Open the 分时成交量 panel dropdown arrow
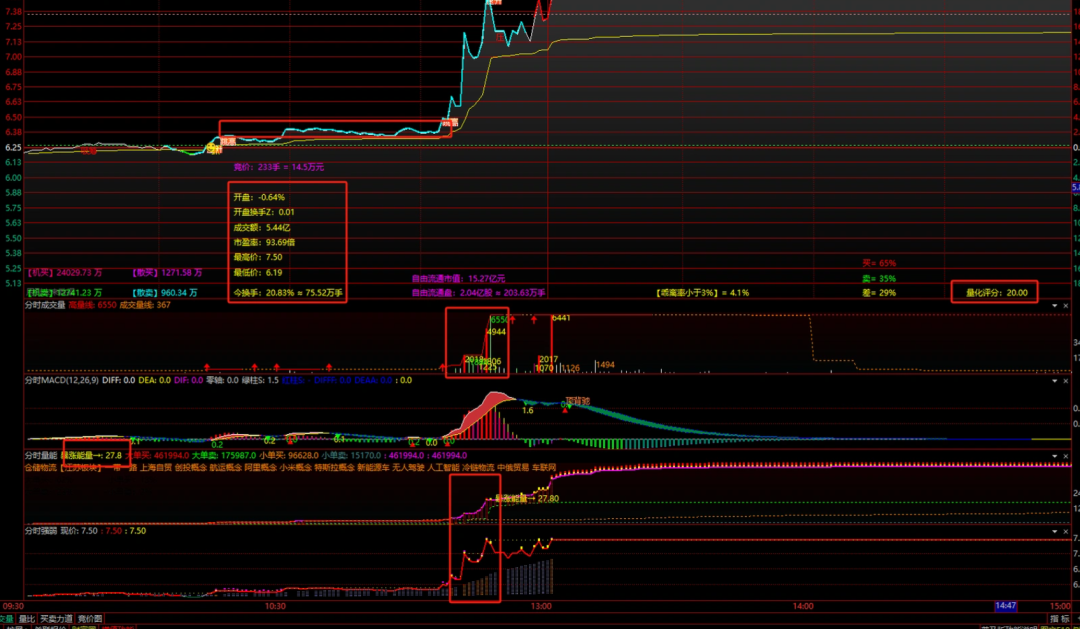 [x=1055, y=306]
